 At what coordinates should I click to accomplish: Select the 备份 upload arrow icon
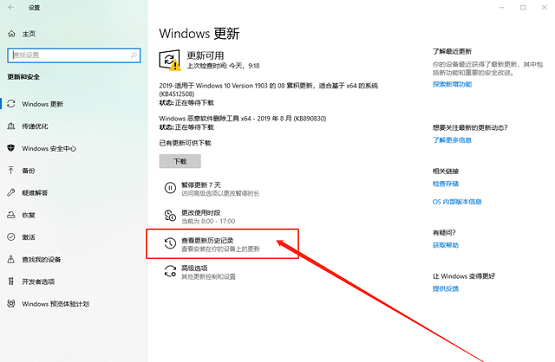[x=11, y=170]
